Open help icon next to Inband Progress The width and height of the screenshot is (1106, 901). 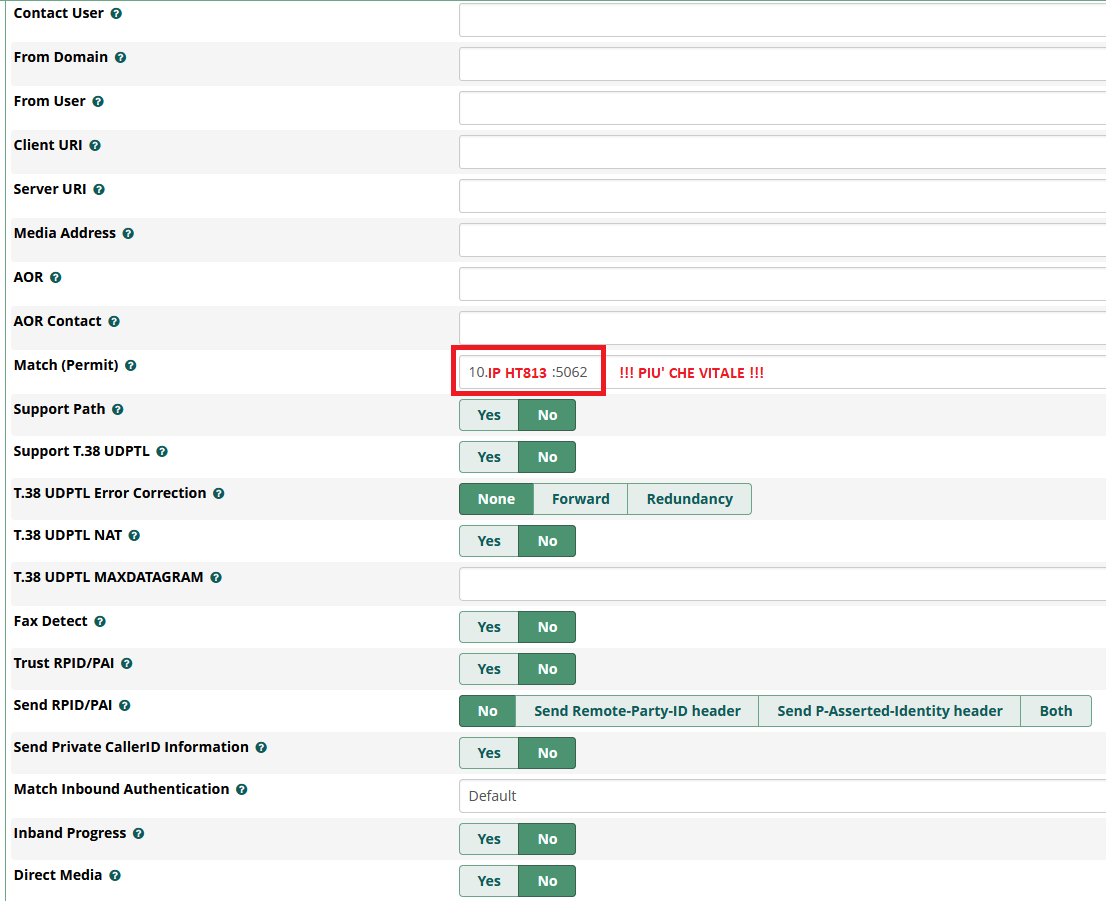point(139,834)
